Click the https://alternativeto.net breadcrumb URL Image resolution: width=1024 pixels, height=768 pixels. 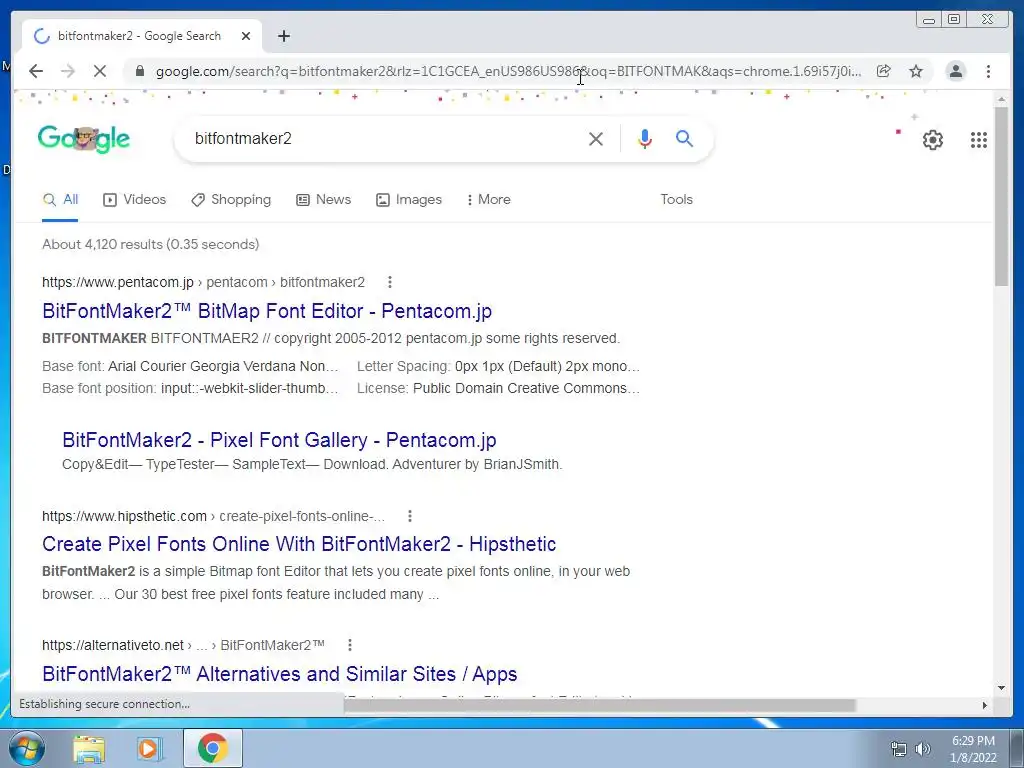pyautogui.click(x=112, y=645)
